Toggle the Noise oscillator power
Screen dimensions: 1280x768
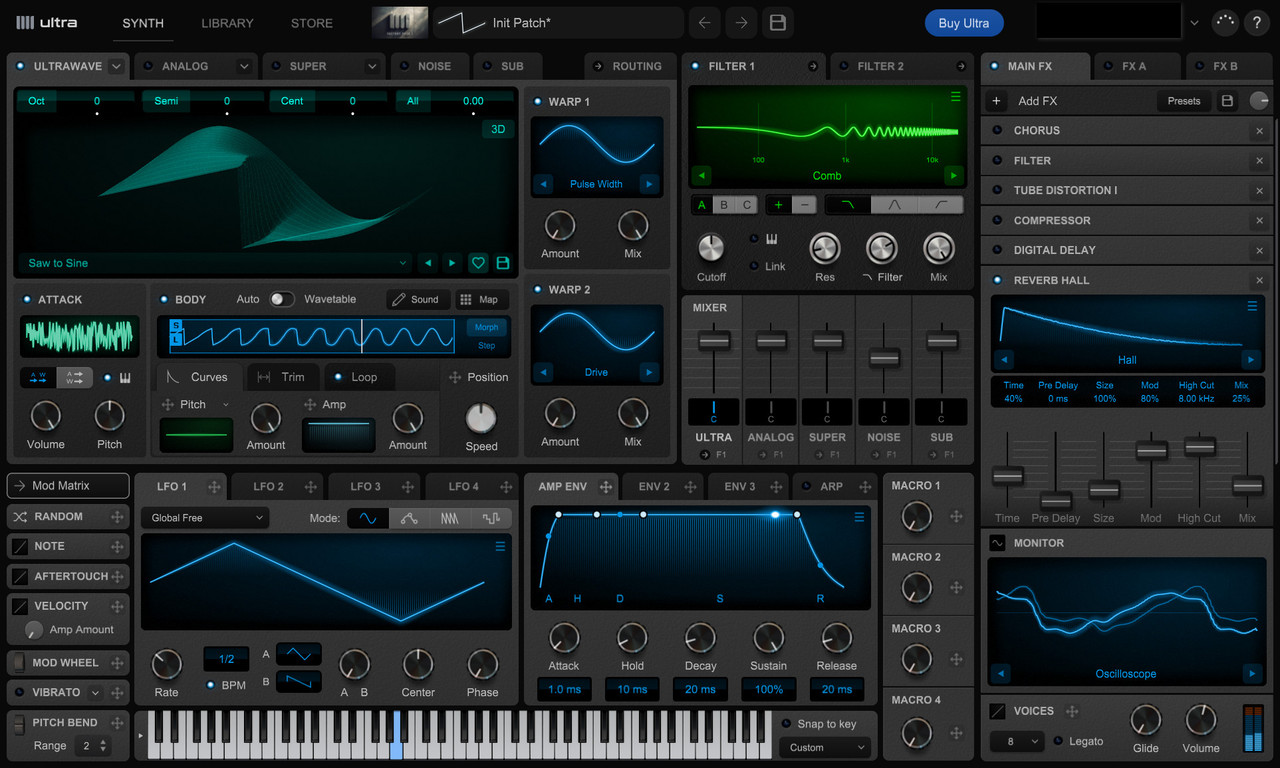[x=404, y=66]
